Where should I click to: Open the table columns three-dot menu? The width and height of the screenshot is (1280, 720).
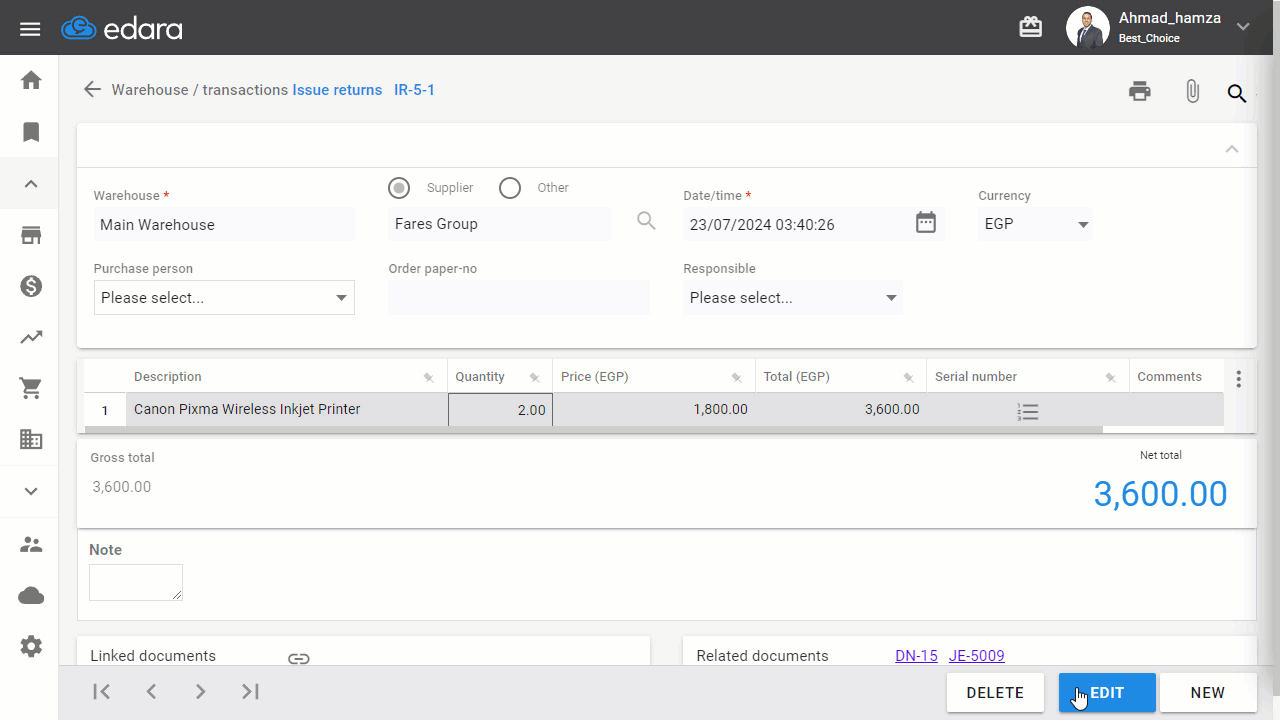coord(1239,379)
